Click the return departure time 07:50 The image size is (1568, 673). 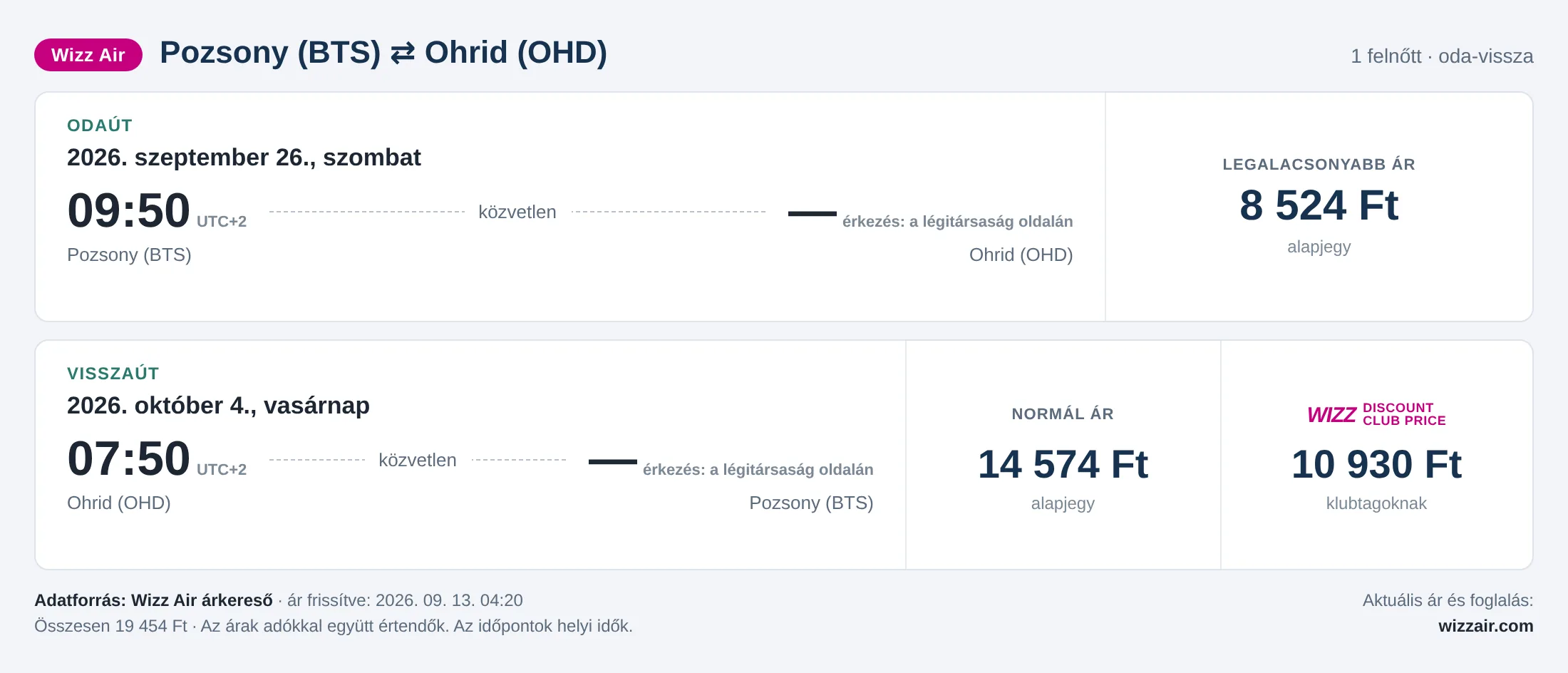[129, 459]
